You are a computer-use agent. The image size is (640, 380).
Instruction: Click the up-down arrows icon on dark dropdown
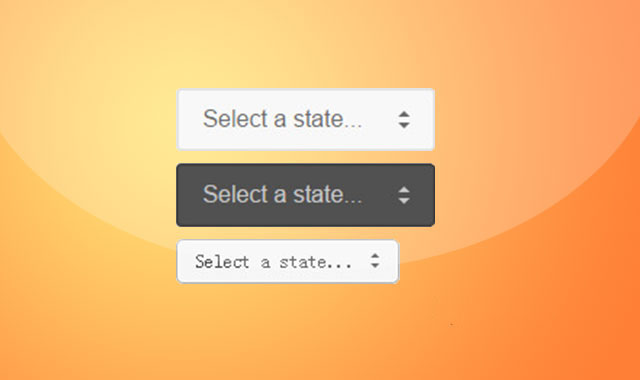[404, 195]
